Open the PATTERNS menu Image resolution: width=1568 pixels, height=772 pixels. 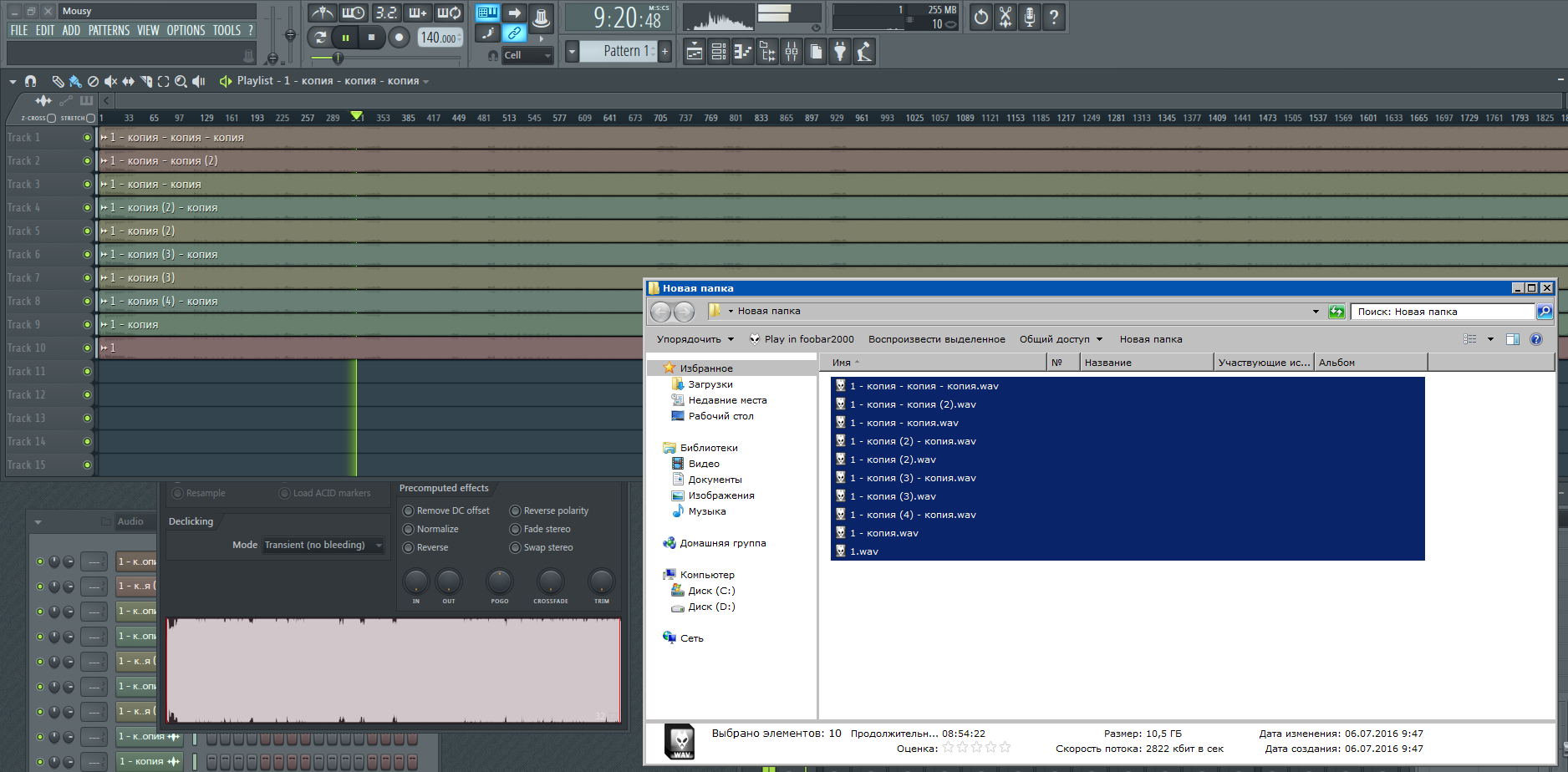click(x=109, y=30)
